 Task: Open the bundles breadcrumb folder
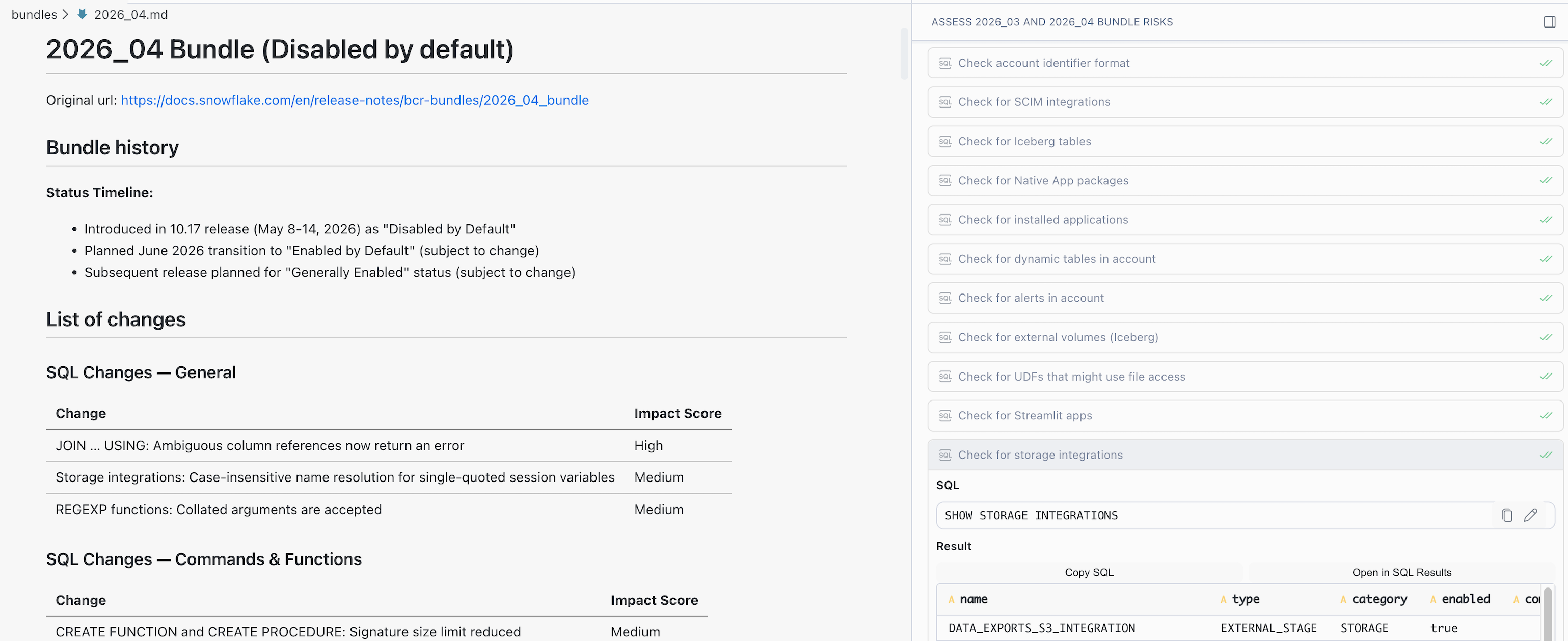pos(34,15)
